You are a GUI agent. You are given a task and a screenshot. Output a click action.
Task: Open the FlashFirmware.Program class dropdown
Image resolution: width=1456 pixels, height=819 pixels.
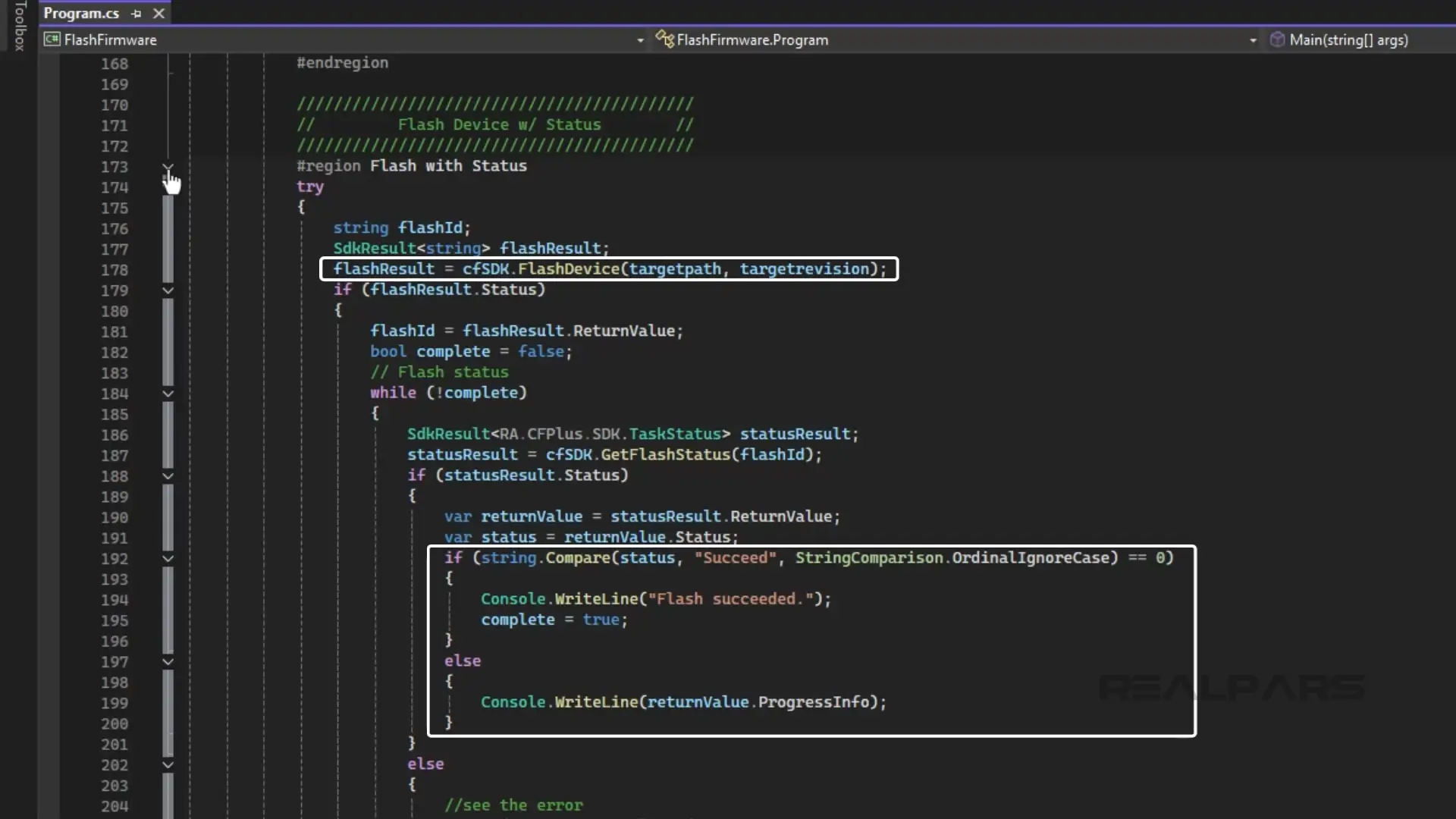click(x=1253, y=40)
